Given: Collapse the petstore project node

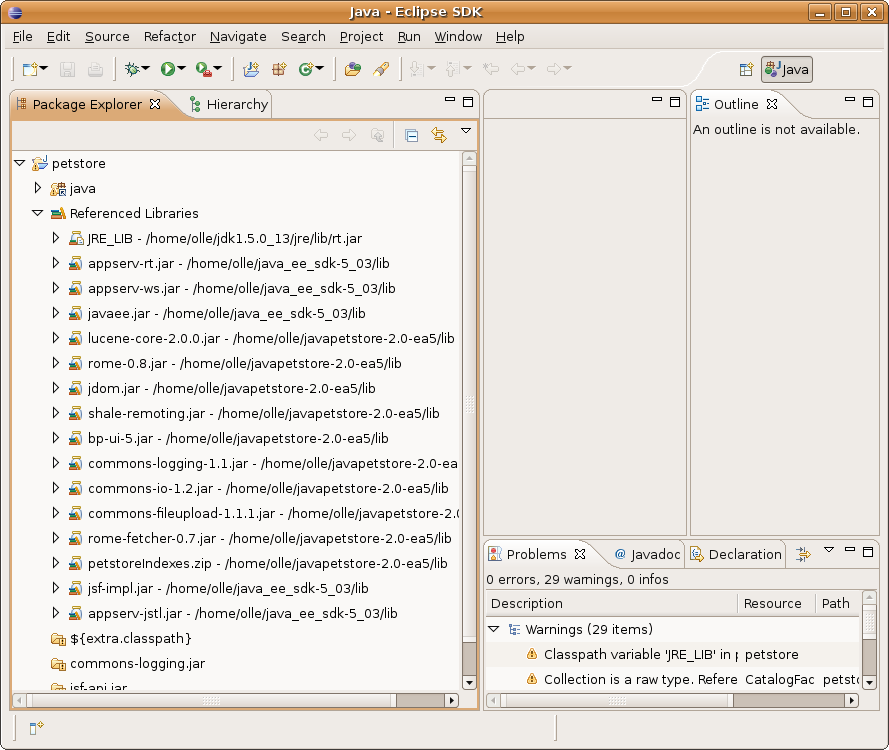Looking at the screenshot, I should [x=20, y=163].
